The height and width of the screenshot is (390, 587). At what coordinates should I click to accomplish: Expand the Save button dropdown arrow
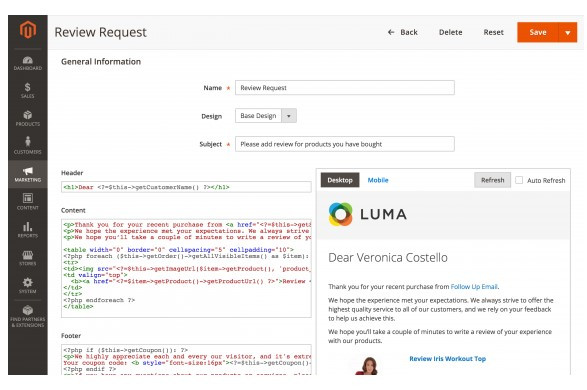[x=568, y=33]
